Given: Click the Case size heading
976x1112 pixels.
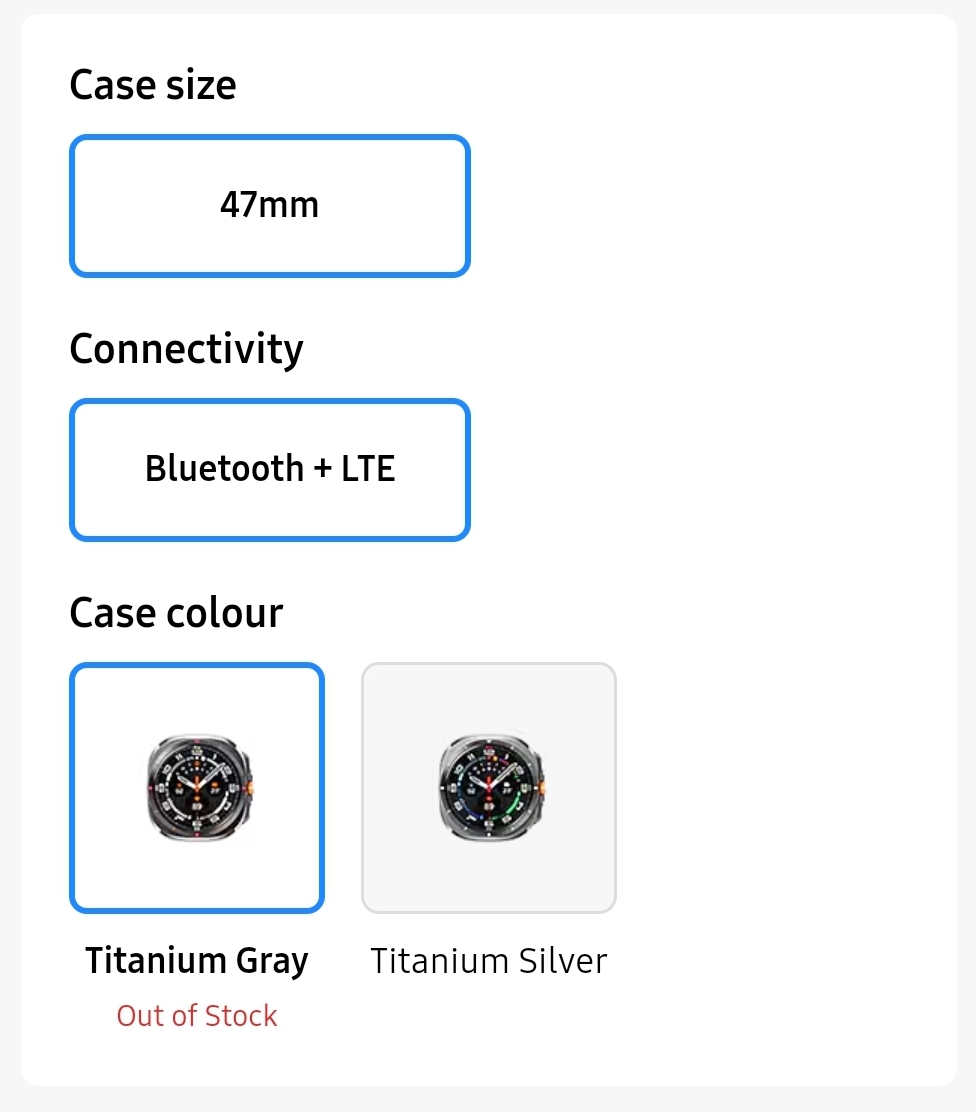Looking at the screenshot, I should tap(152, 85).
